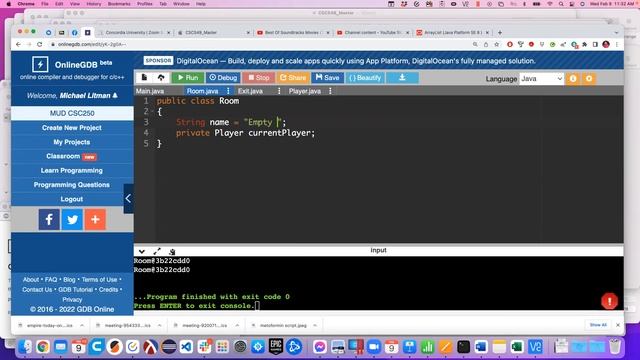Click the copy console output icon

[172, 252]
